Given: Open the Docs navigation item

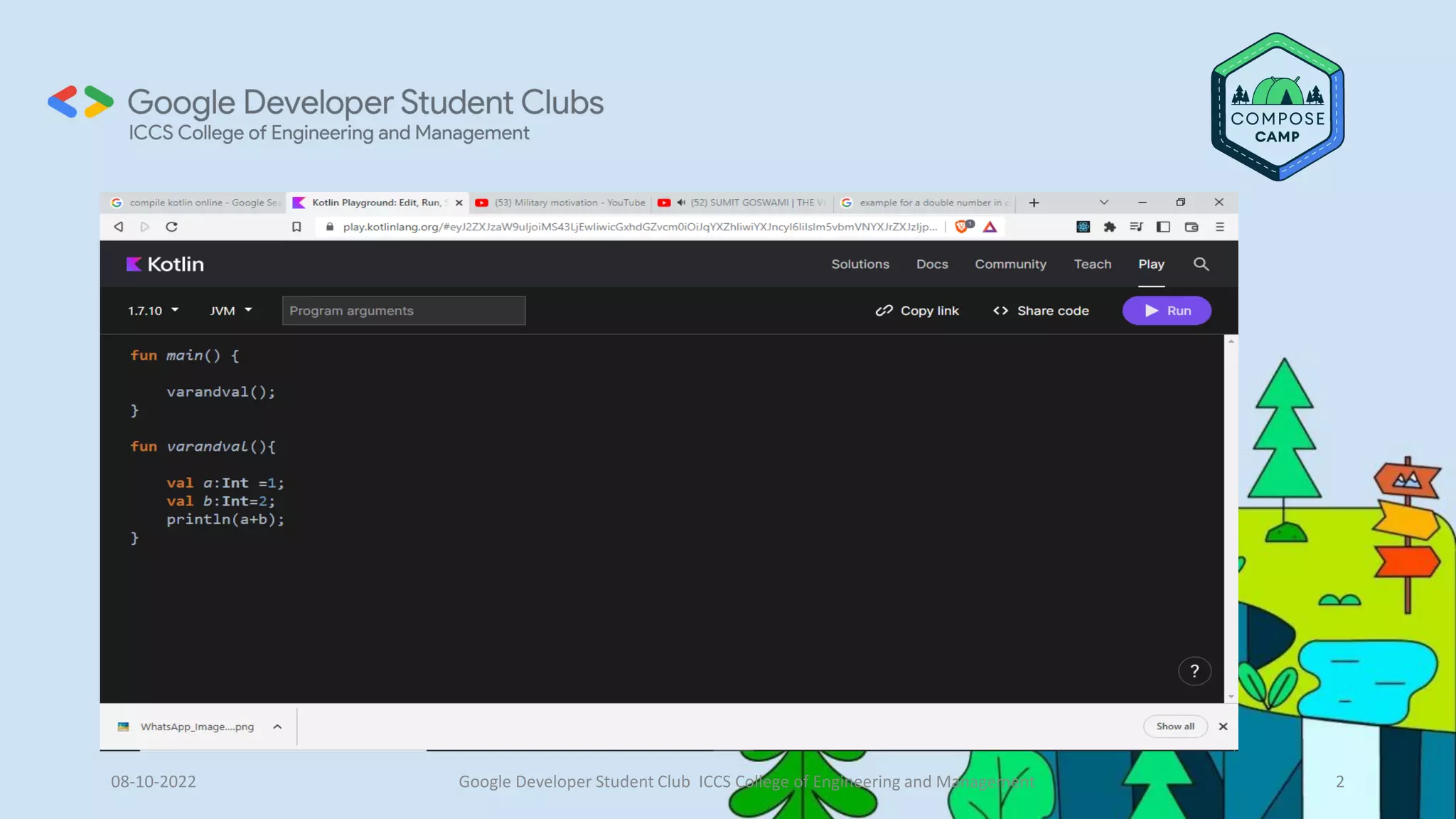Looking at the screenshot, I should 931,264.
